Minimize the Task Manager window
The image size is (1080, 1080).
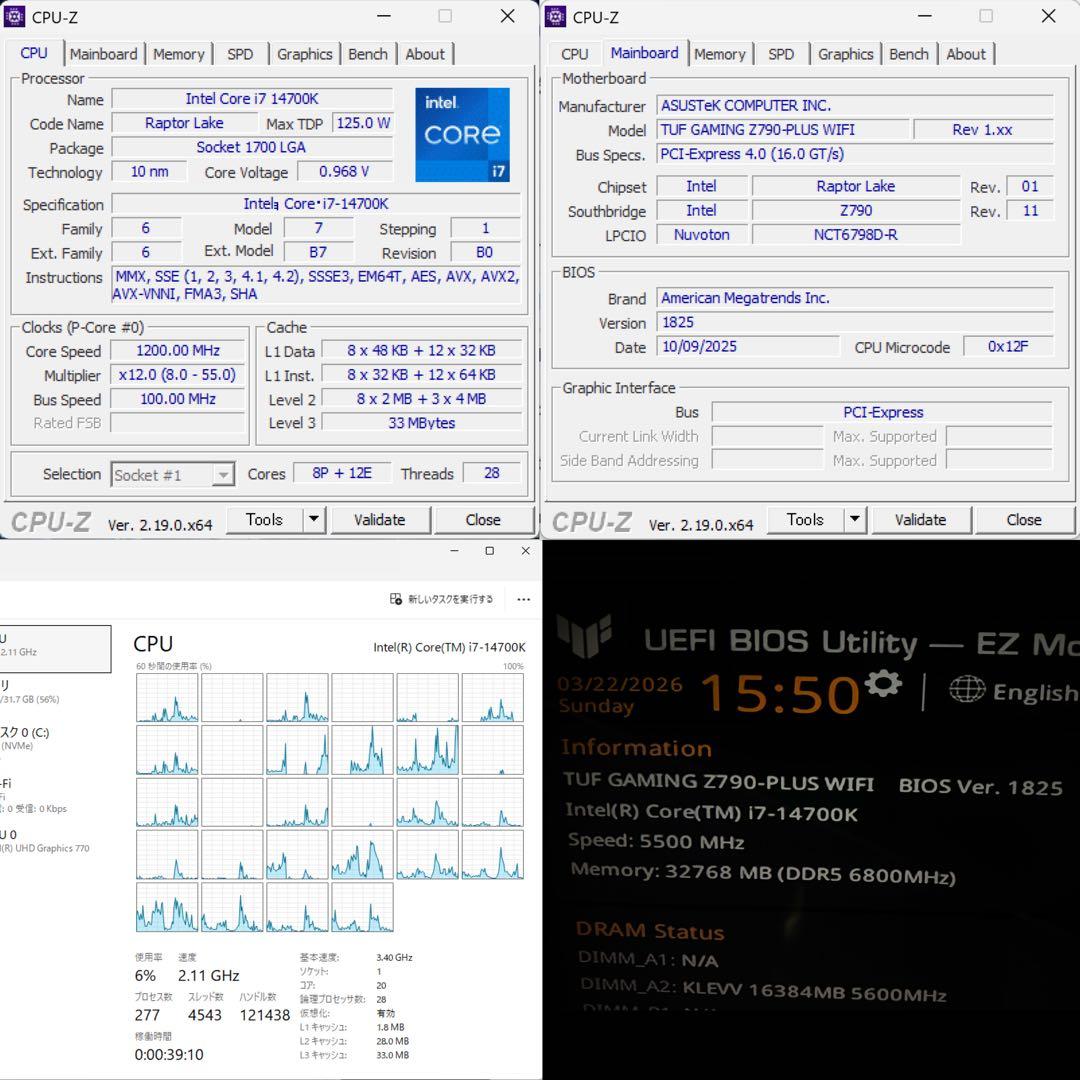(454, 551)
